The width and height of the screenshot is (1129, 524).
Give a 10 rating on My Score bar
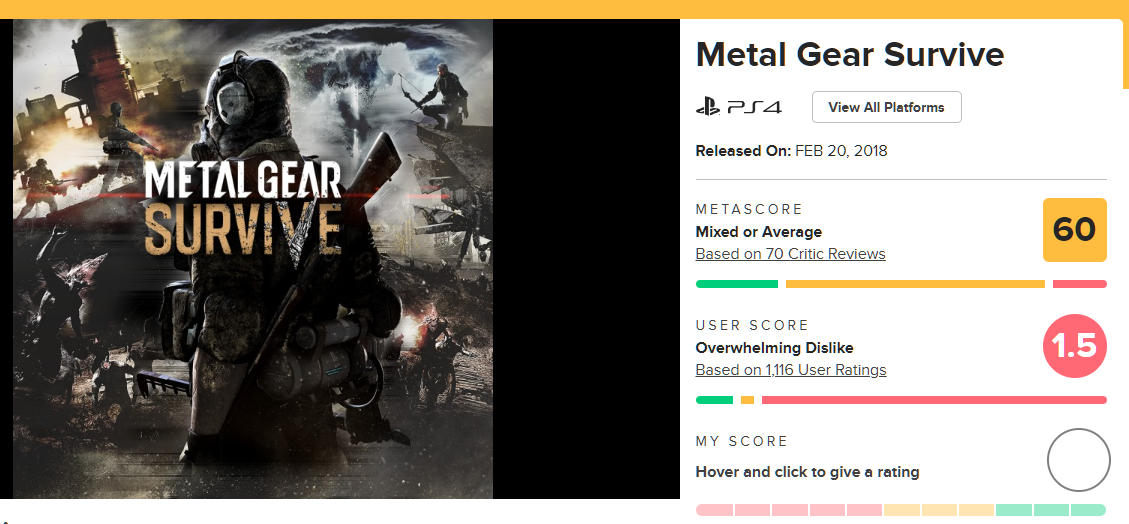[1088, 510]
